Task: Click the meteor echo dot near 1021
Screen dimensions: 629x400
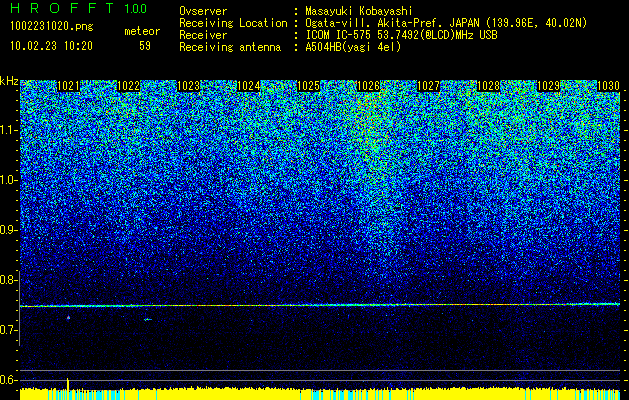Action: pyautogui.click(x=68, y=317)
